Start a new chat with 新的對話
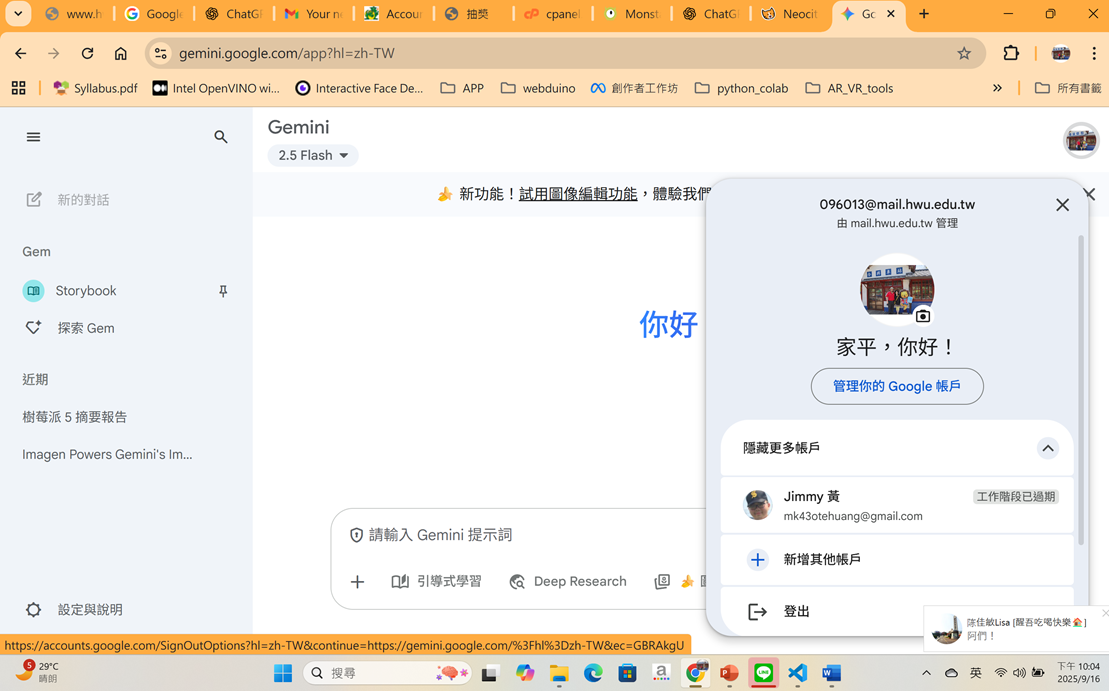Screen dimensions: 1109x691 tap(68, 200)
